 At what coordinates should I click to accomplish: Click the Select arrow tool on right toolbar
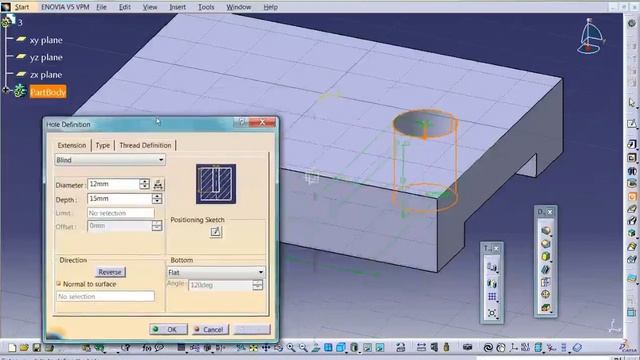pos(632,102)
